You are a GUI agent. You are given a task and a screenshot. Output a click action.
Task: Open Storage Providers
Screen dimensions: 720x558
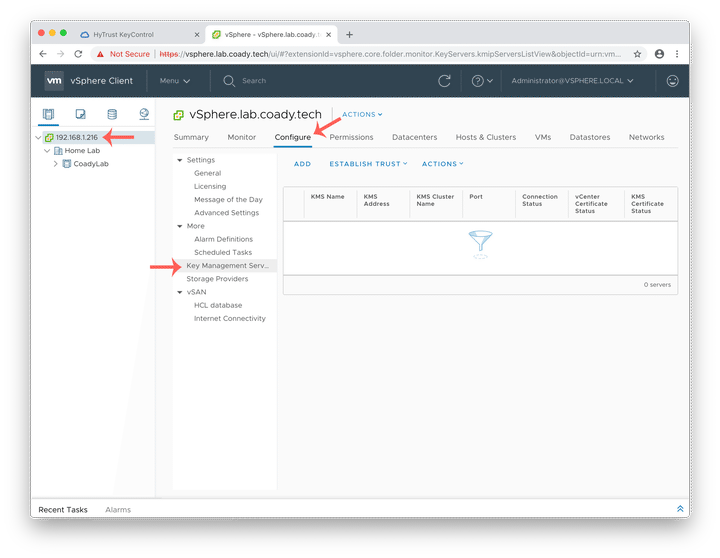tap(217, 279)
